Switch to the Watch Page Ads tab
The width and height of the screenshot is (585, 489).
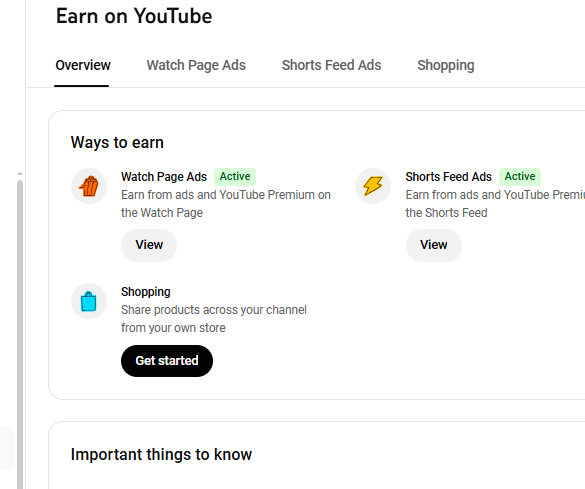click(x=196, y=65)
